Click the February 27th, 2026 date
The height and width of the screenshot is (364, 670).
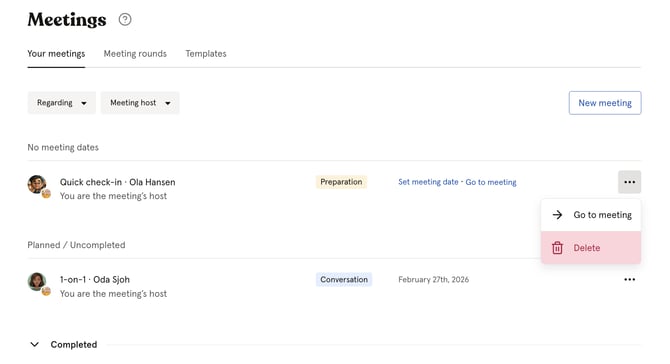[433, 279]
